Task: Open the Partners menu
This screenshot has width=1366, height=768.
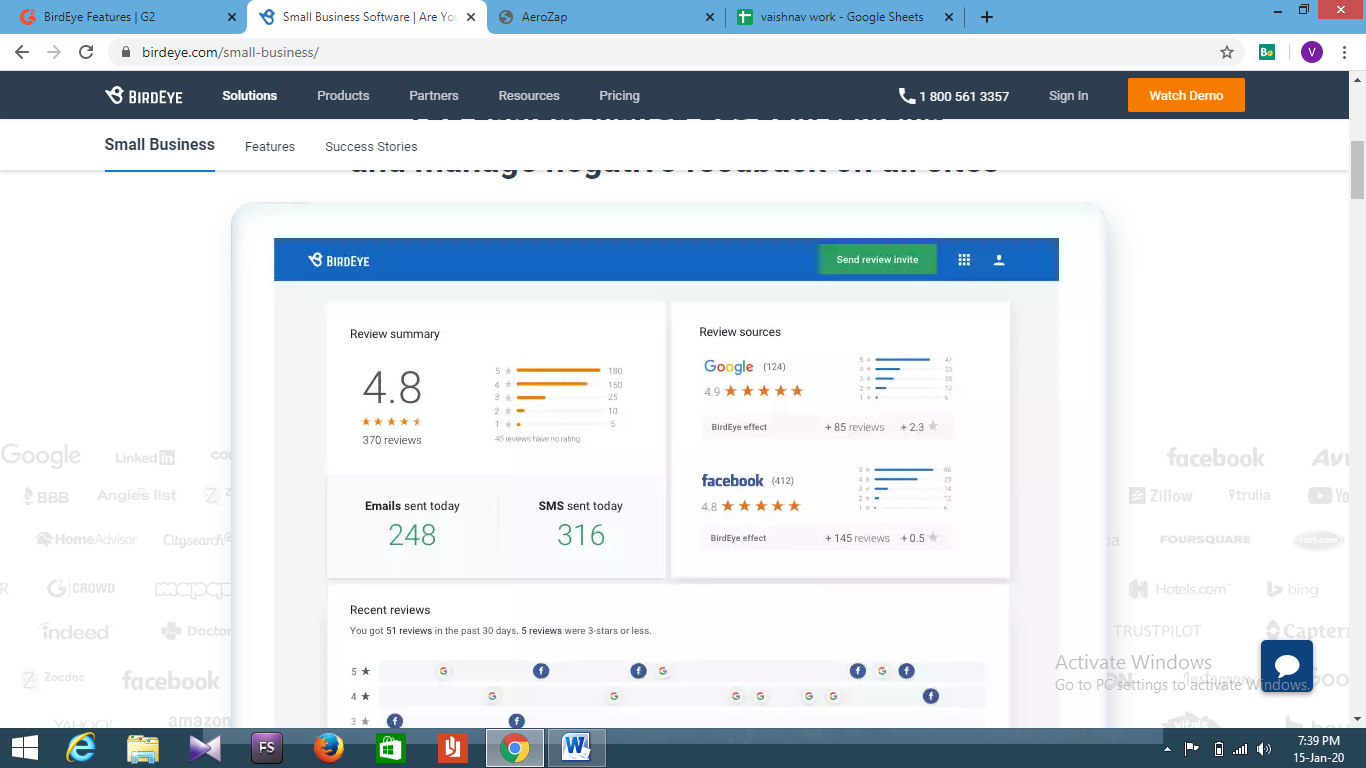Action: (x=434, y=96)
